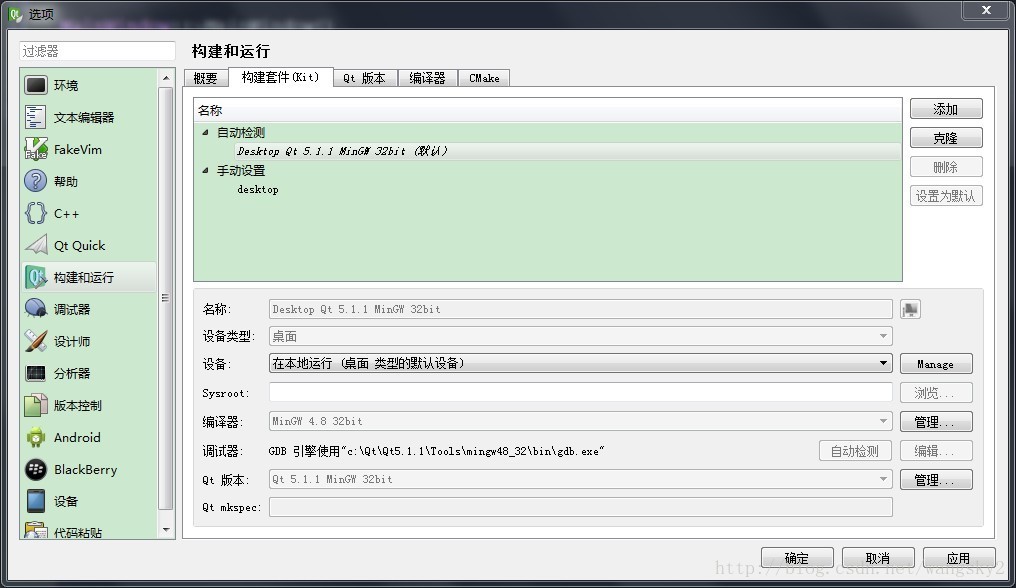Click 管理 button beside Qt 版本
The width and height of the screenshot is (1016, 588).
click(x=936, y=480)
